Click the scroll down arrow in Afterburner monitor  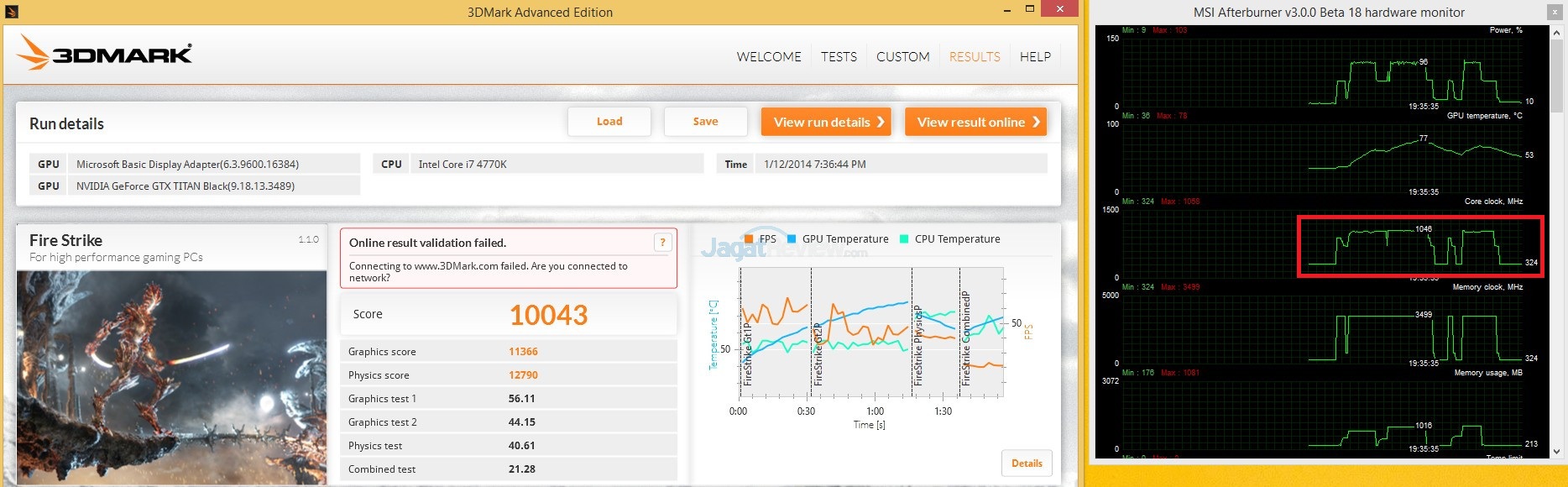(x=1557, y=452)
